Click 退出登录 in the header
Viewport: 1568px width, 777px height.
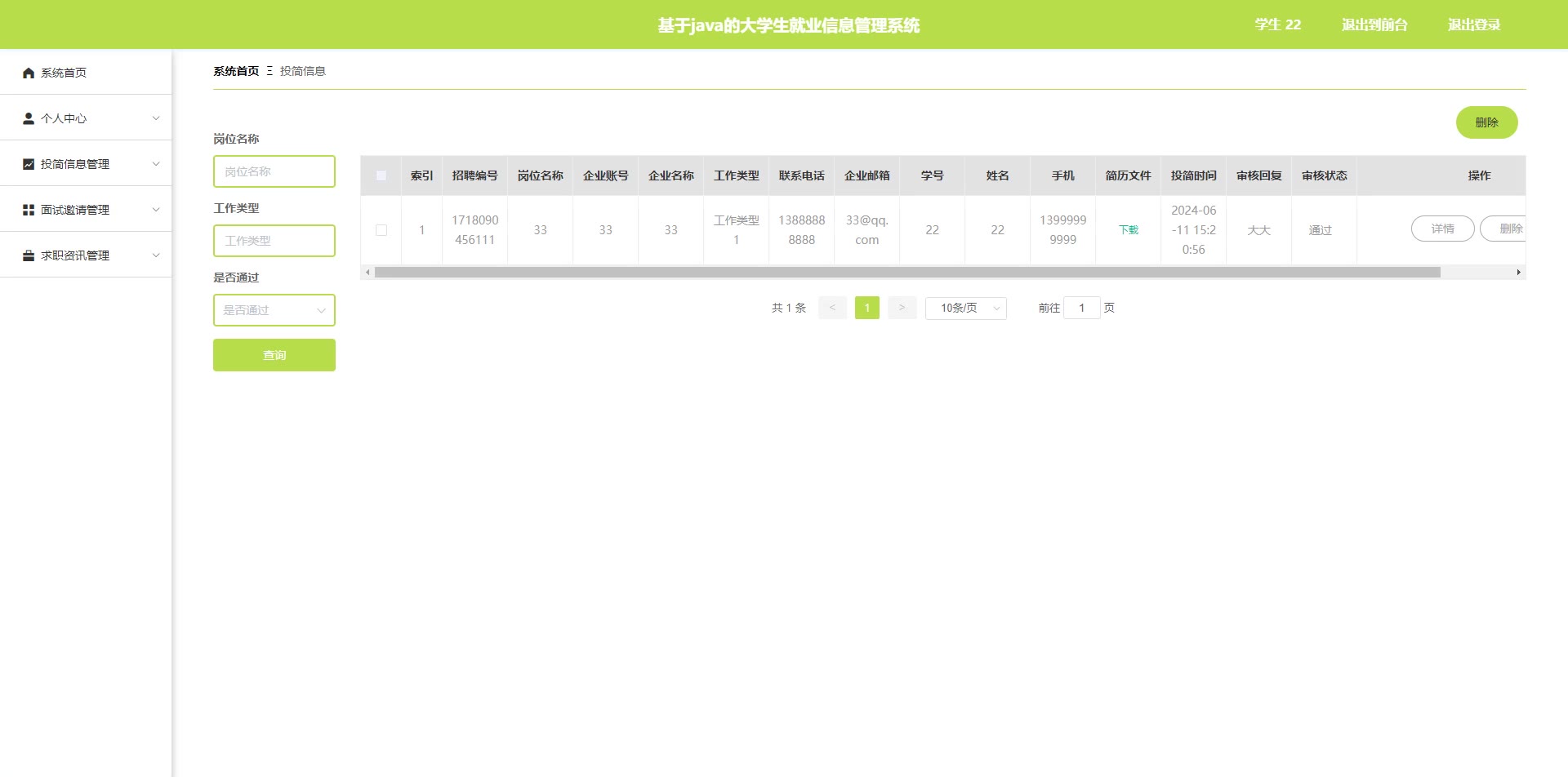tap(1474, 24)
